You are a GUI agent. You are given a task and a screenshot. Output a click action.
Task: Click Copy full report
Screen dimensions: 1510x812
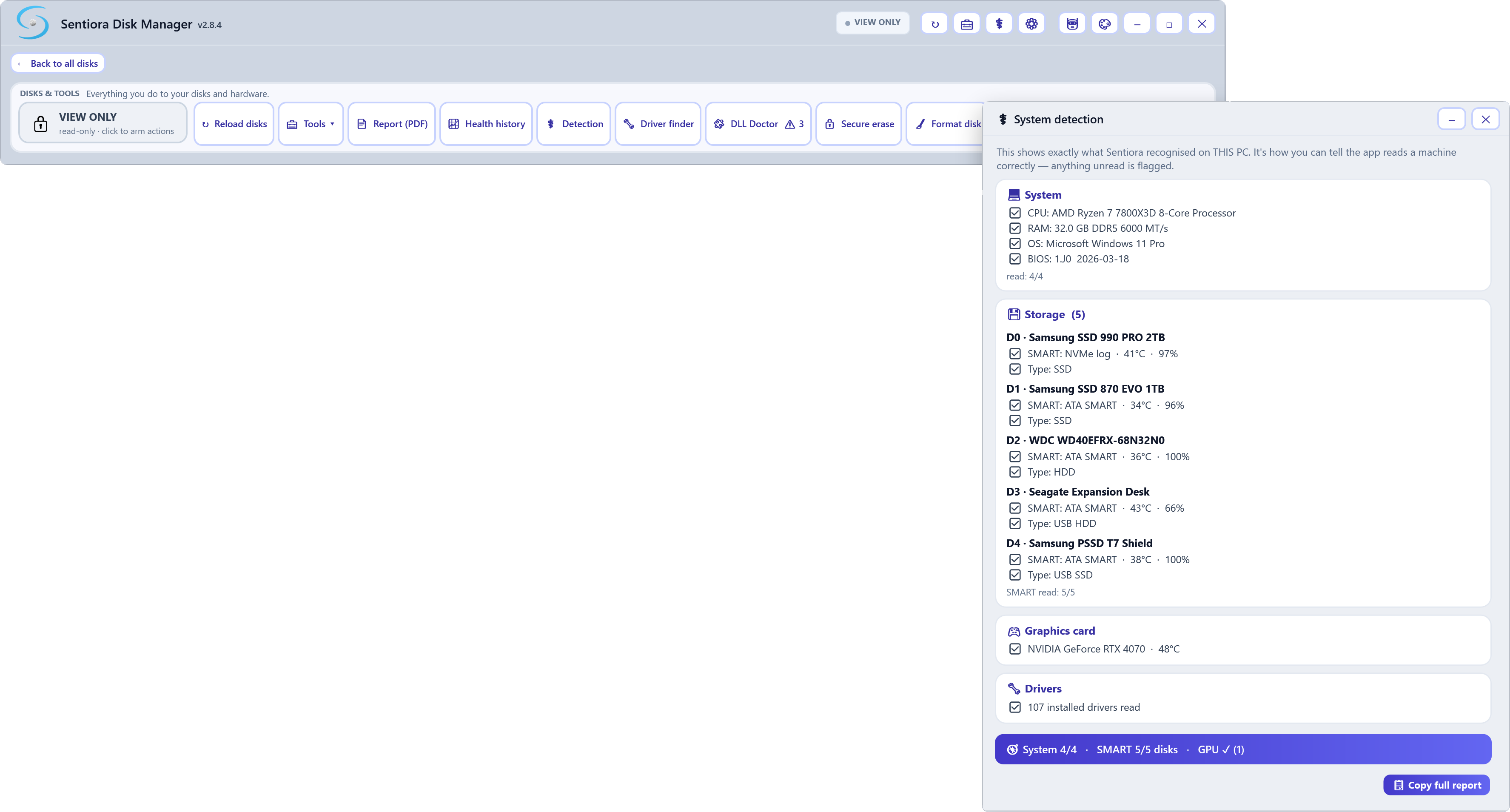(x=1437, y=785)
